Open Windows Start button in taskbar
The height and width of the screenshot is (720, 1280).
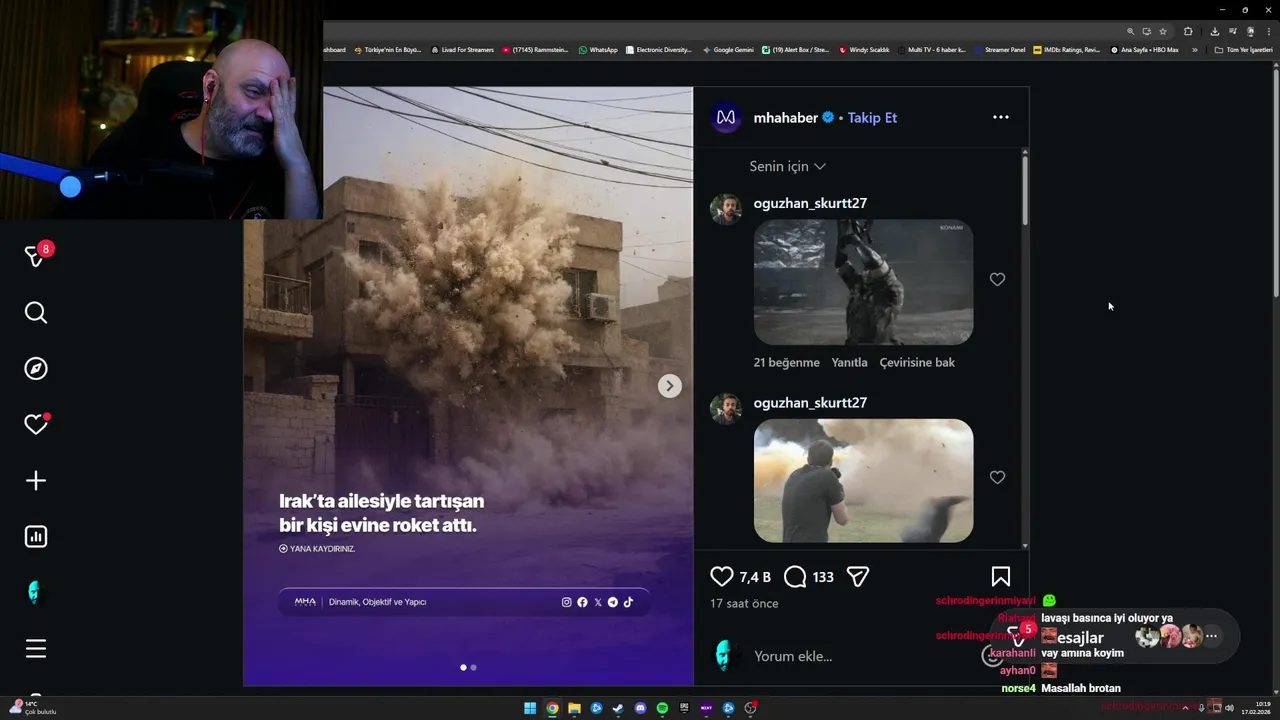pyautogui.click(x=530, y=708)
